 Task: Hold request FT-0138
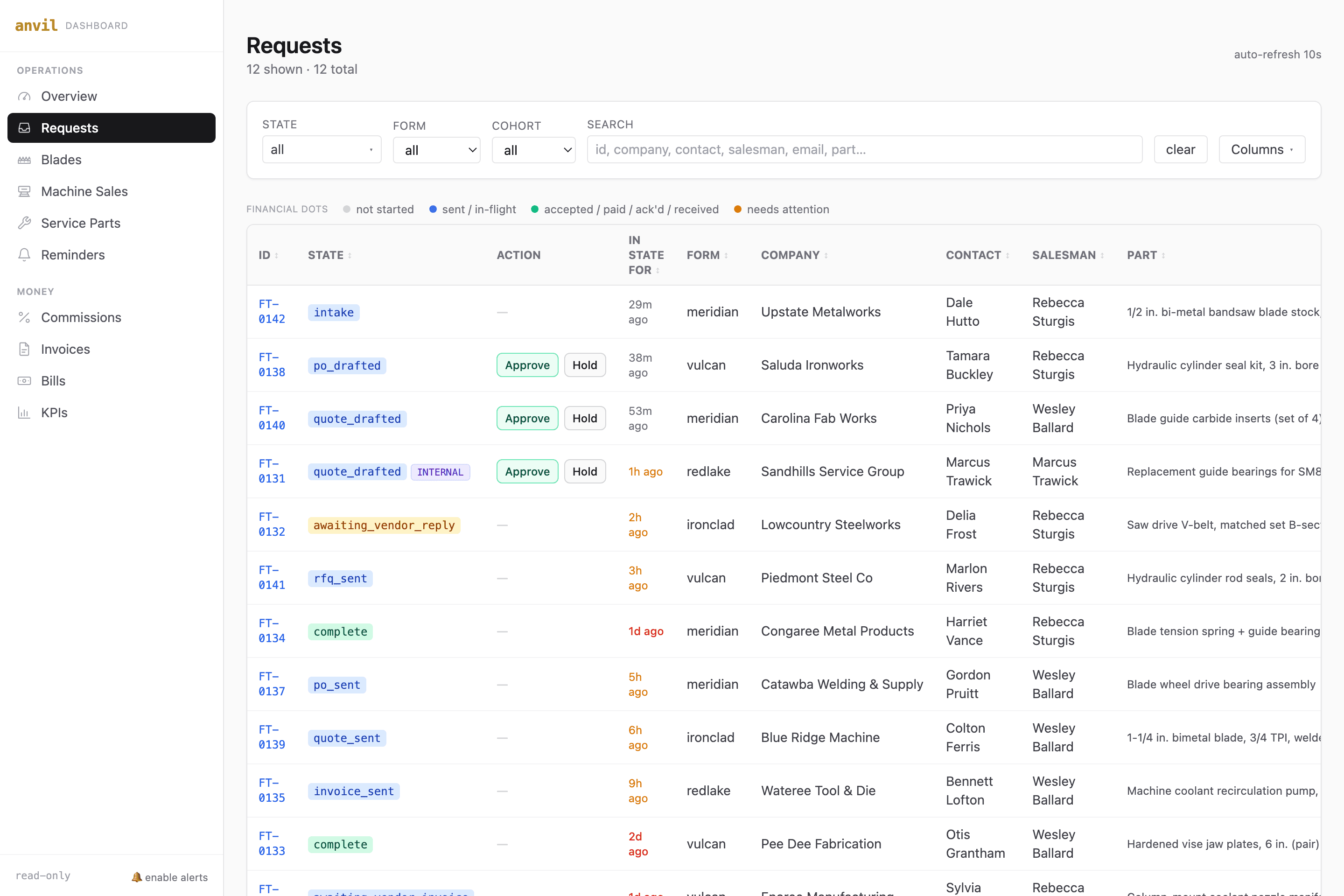coord(585,365)
